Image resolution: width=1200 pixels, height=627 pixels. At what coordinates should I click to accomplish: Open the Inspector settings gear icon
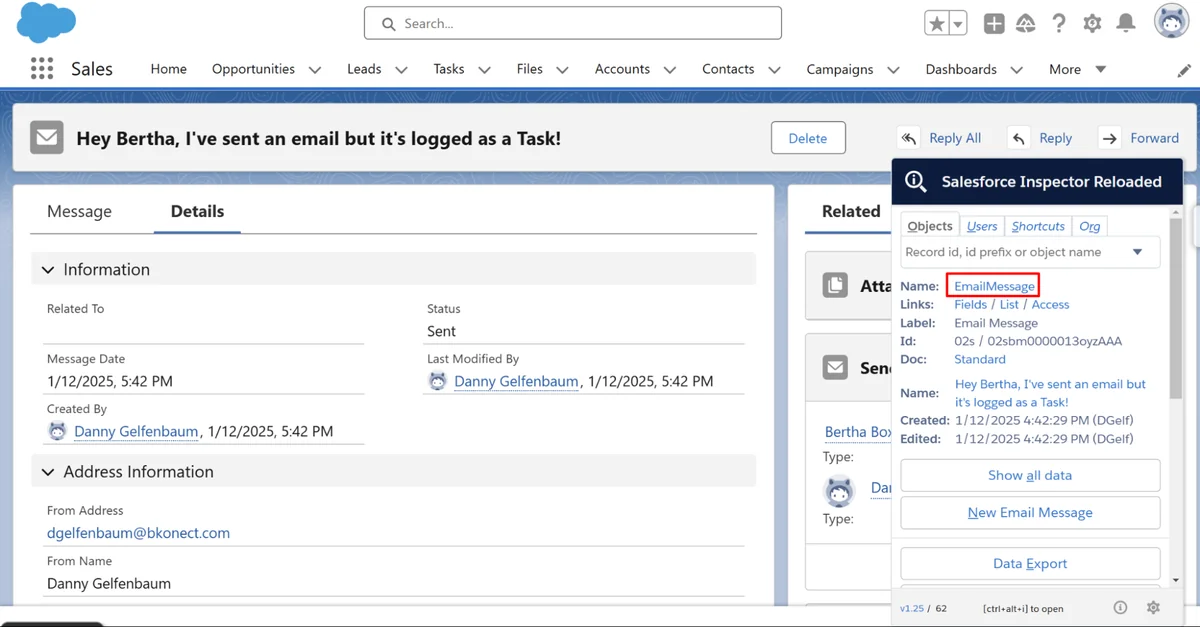[x=1153, y=607]
